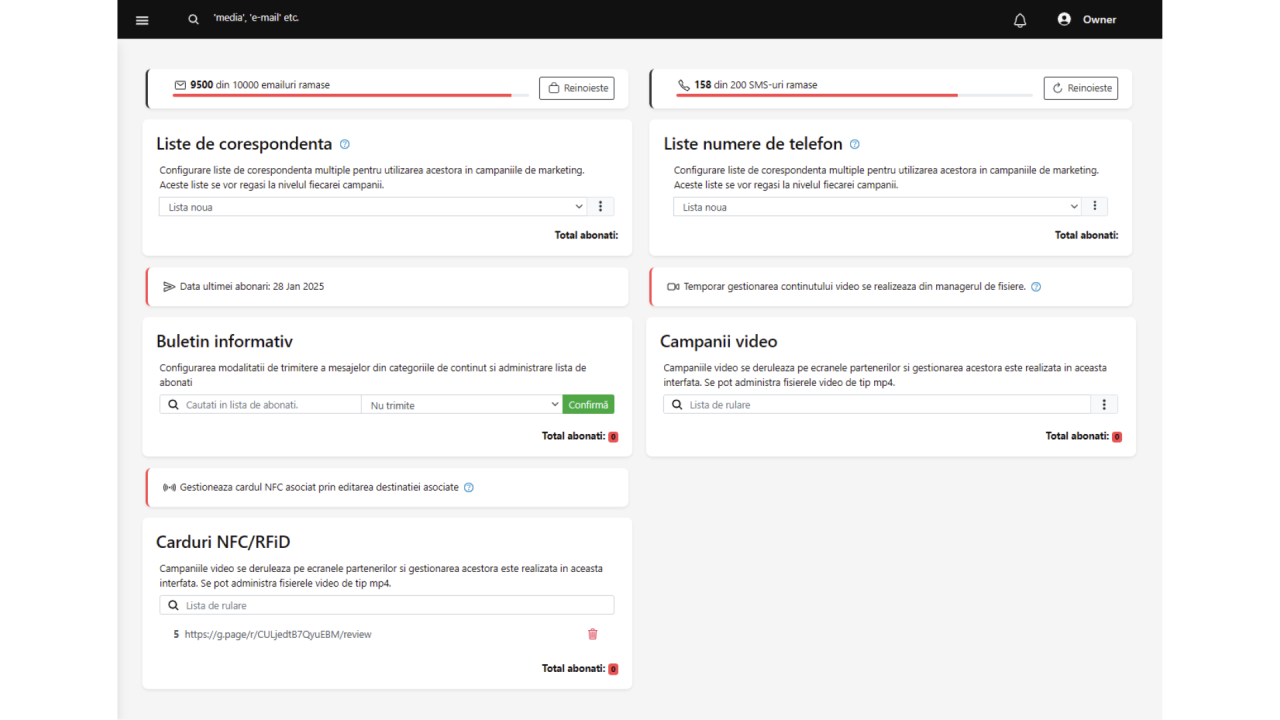Click help icon next to Liste de corespondenta
Screen dimensions: 1280x720
pos(345,144)
